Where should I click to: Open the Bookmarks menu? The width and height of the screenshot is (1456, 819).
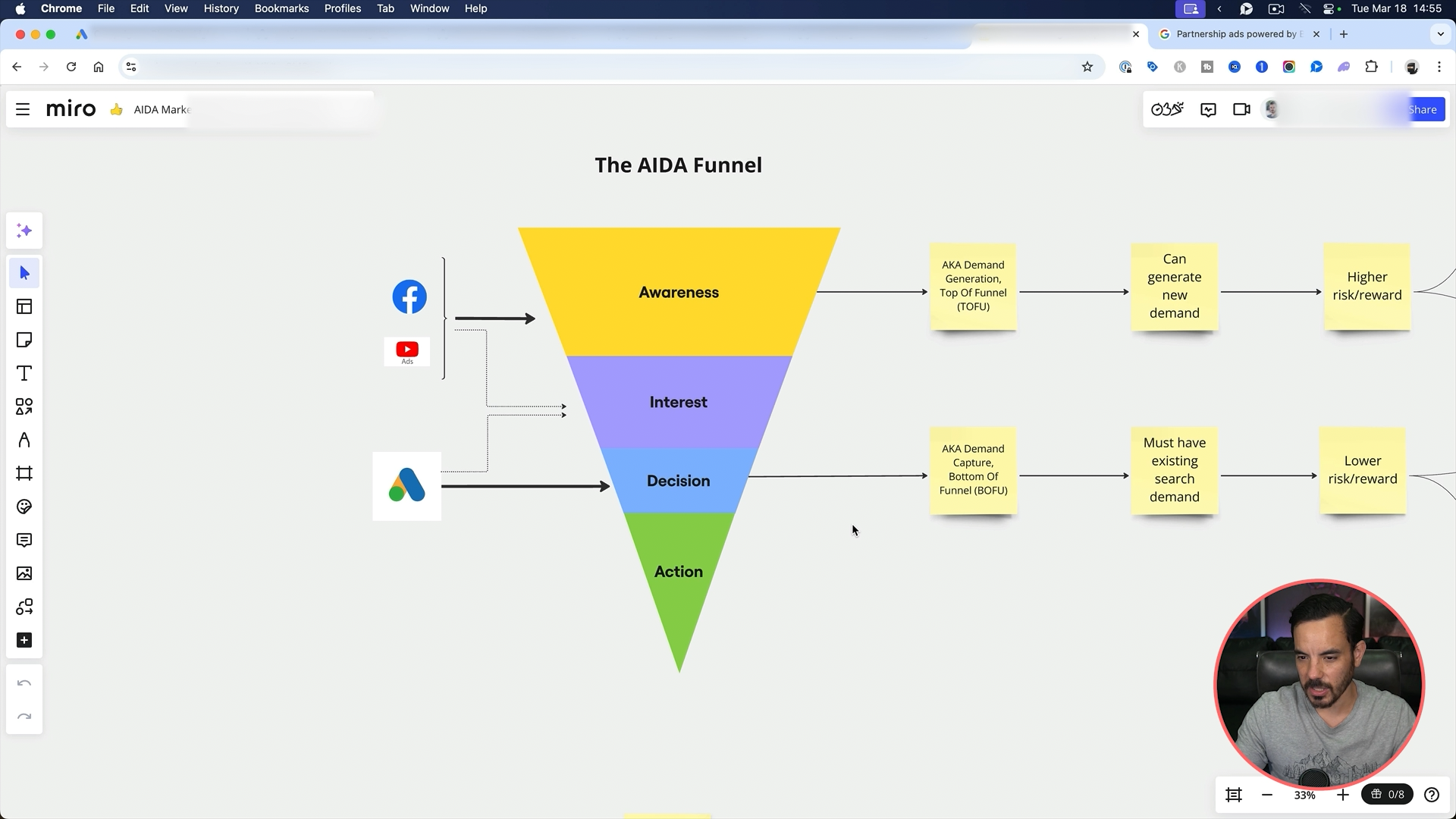281,8
